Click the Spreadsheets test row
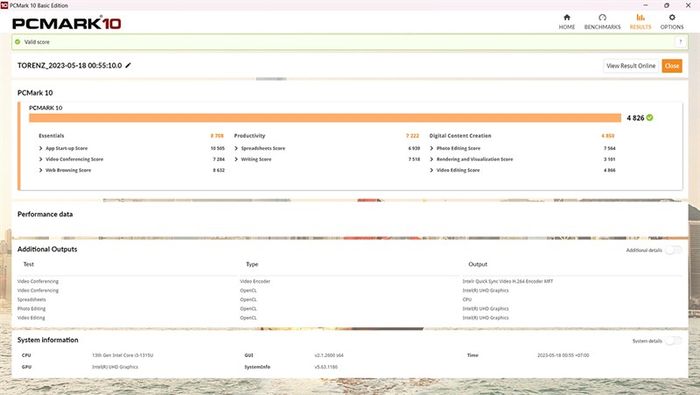The image size is (700, 395). click(x=32, y=299)
